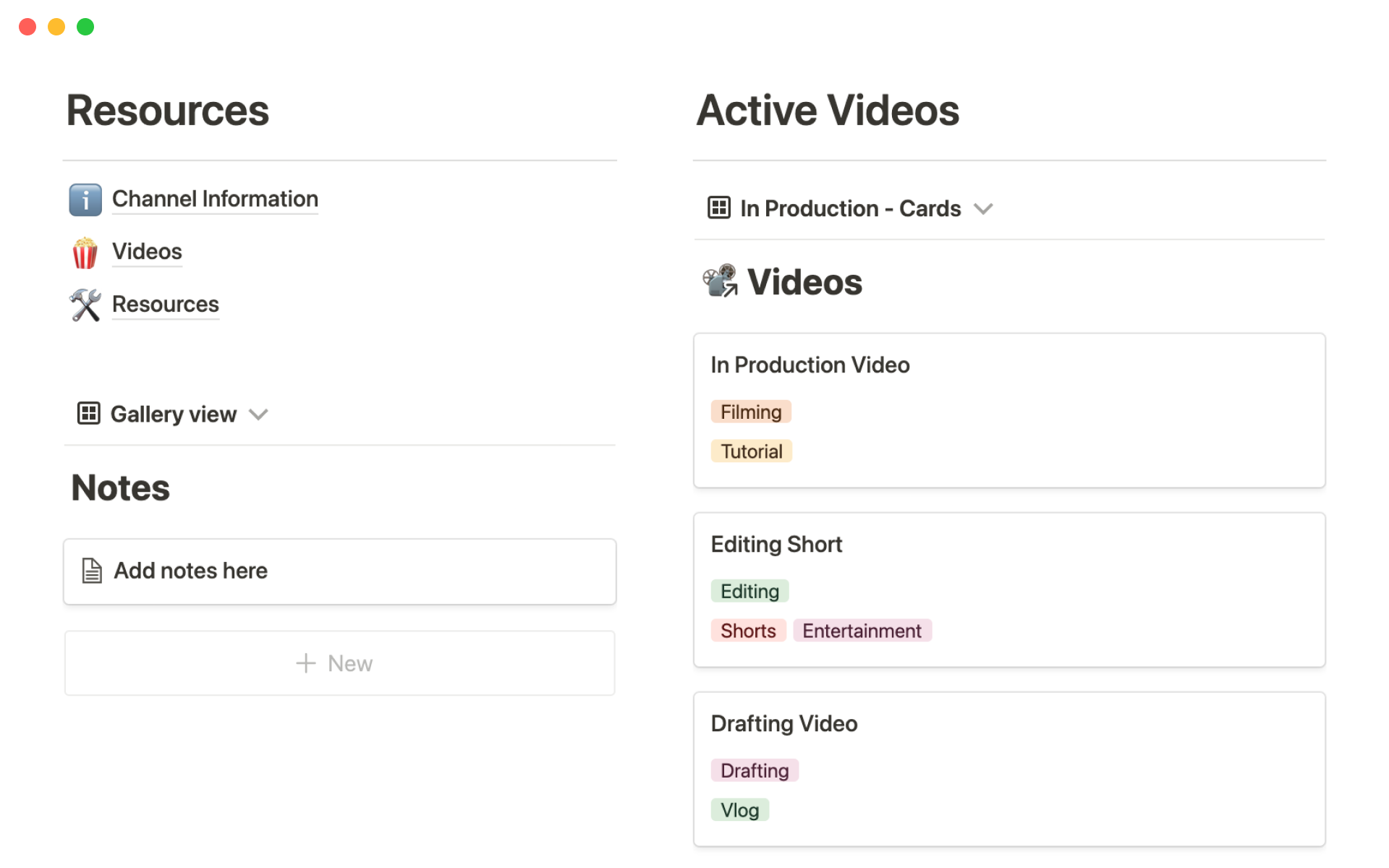The height and width of the screenshot is (868, 1389).
Task: Click the hammer and wrench Resources icon
Action: tap(85, 305)
